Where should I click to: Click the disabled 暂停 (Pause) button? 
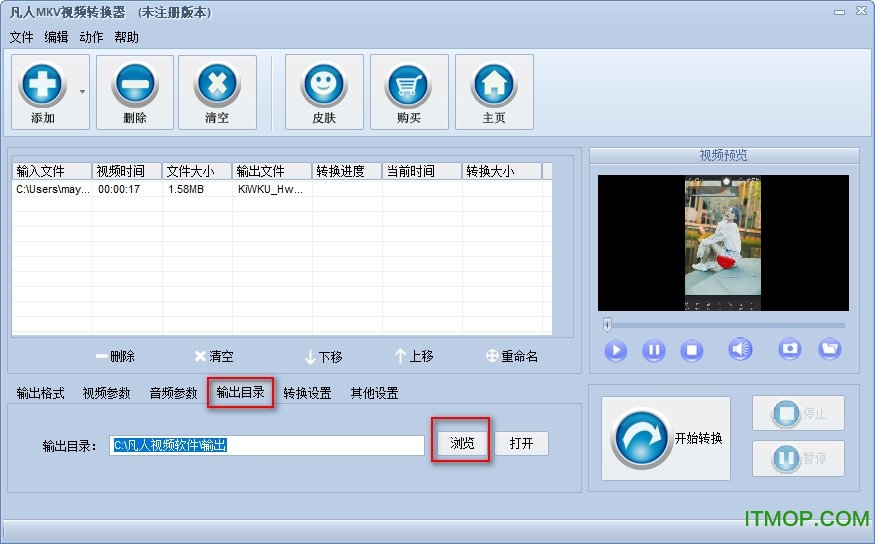[x=798, y=458]
